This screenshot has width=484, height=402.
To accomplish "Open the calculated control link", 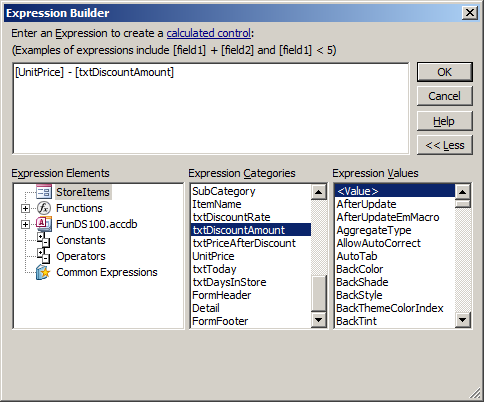I will click(209, 33).
